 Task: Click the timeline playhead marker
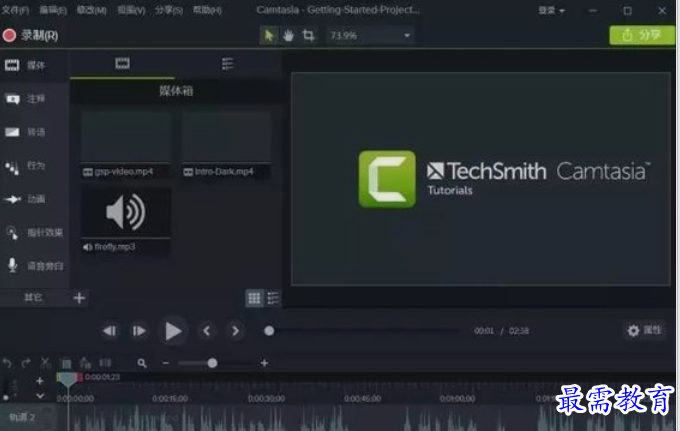point(68,379)
